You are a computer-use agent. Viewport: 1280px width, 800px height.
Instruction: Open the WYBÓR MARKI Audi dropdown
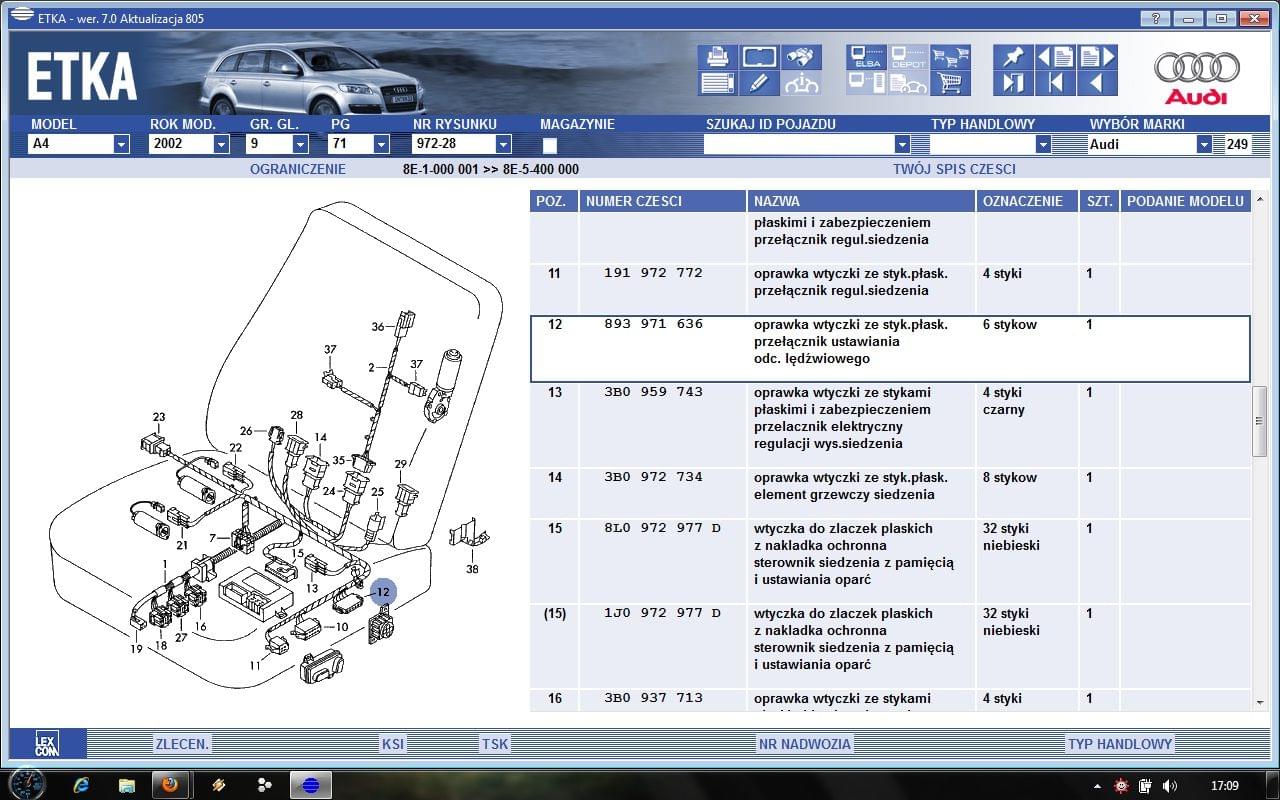[1204, 144]
